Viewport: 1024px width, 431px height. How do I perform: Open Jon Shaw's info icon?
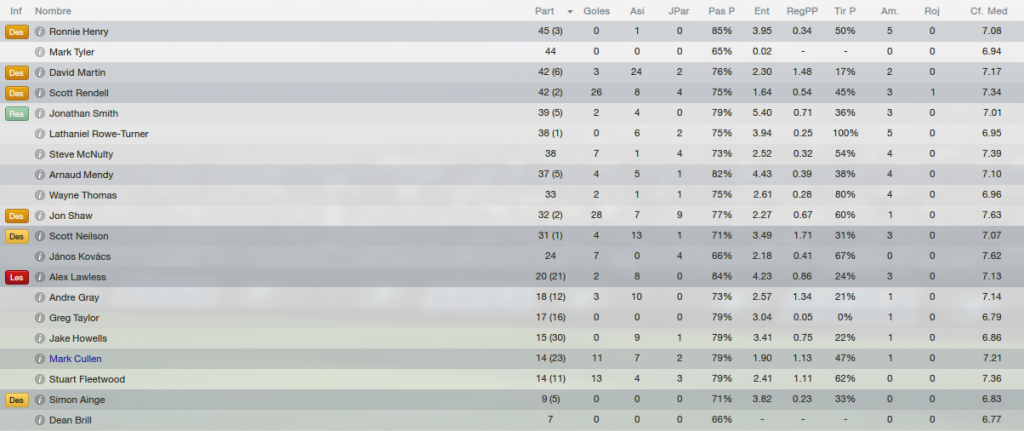(x=40, y=216)
